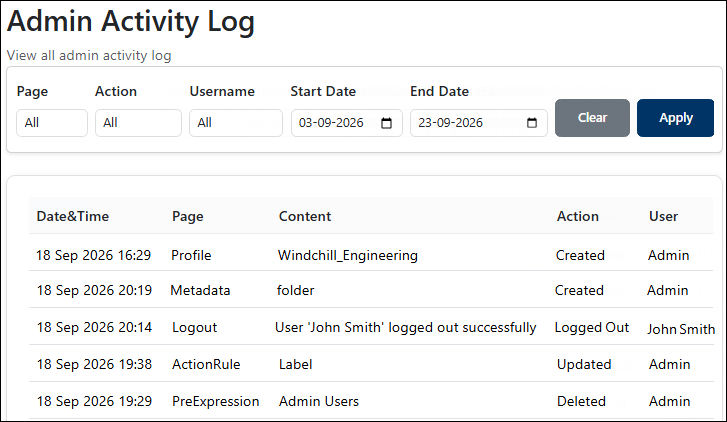Open the Username filter dropdown
Viewport: 727px width, 422px height.
pyautogui.click(x=236, y=123)
